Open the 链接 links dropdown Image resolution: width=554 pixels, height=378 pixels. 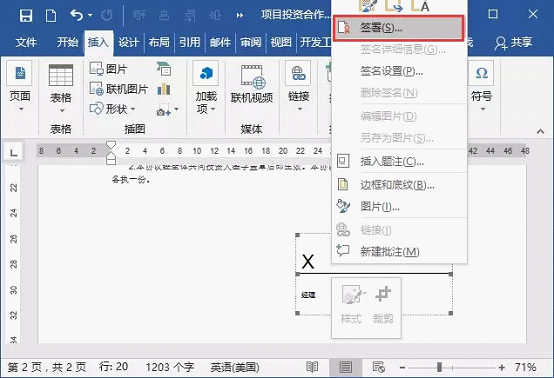point(299,87)
